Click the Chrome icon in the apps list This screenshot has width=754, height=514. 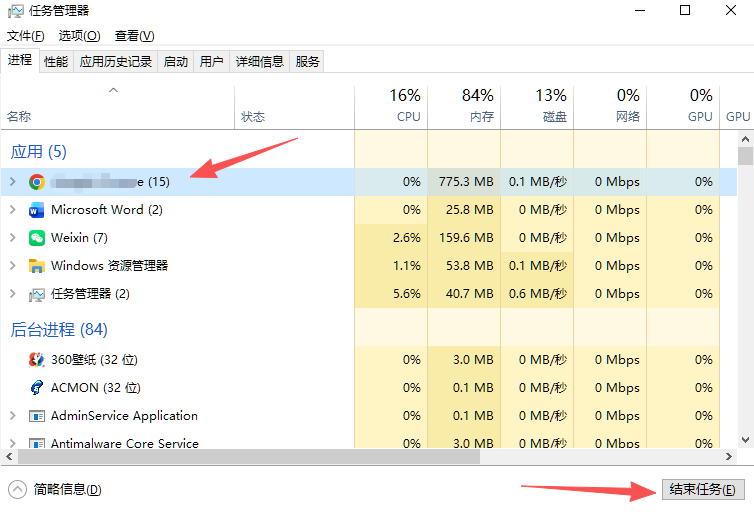click(37, 182)
